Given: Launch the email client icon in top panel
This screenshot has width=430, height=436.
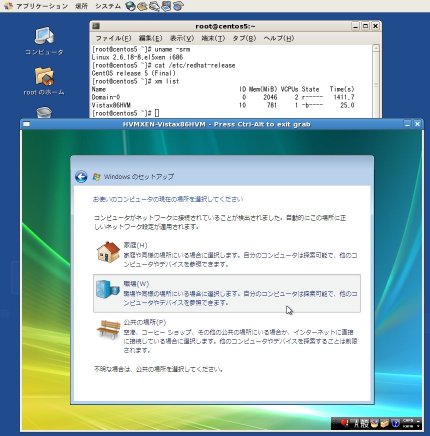Looking at the screenshot, I should click(x=142, y=6).
